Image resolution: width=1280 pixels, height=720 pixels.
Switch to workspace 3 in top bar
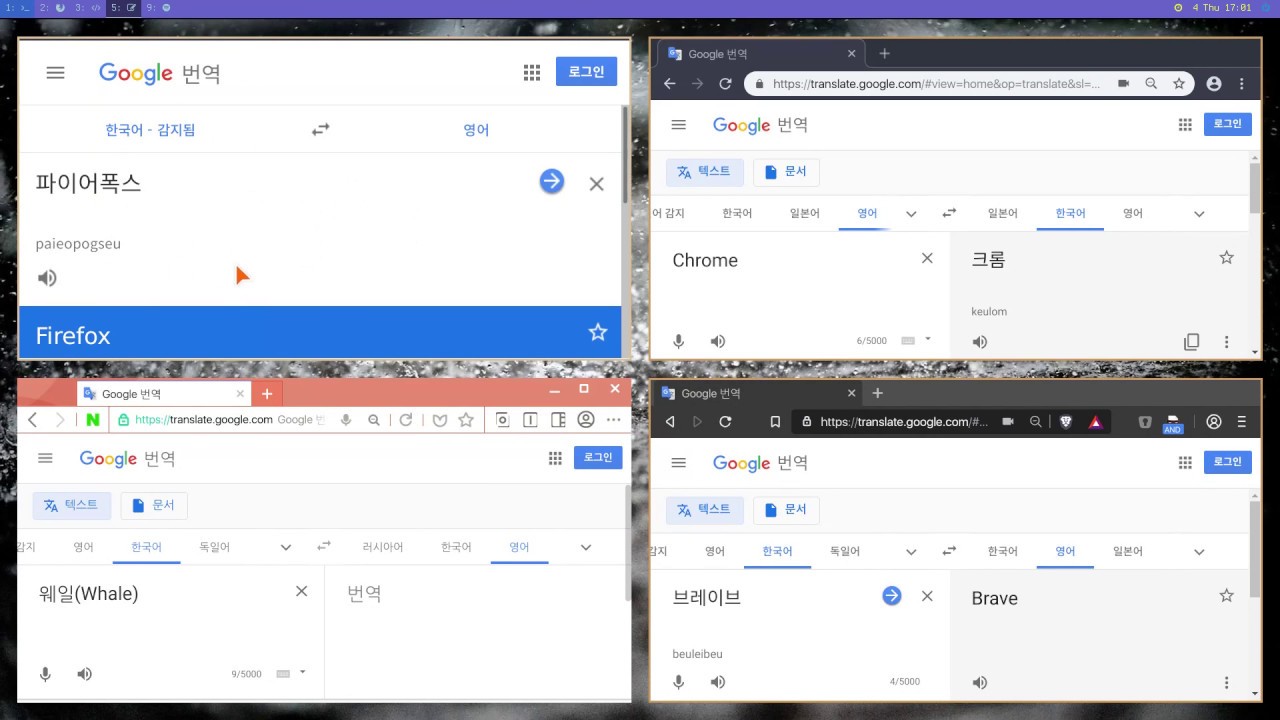point(88,7)
